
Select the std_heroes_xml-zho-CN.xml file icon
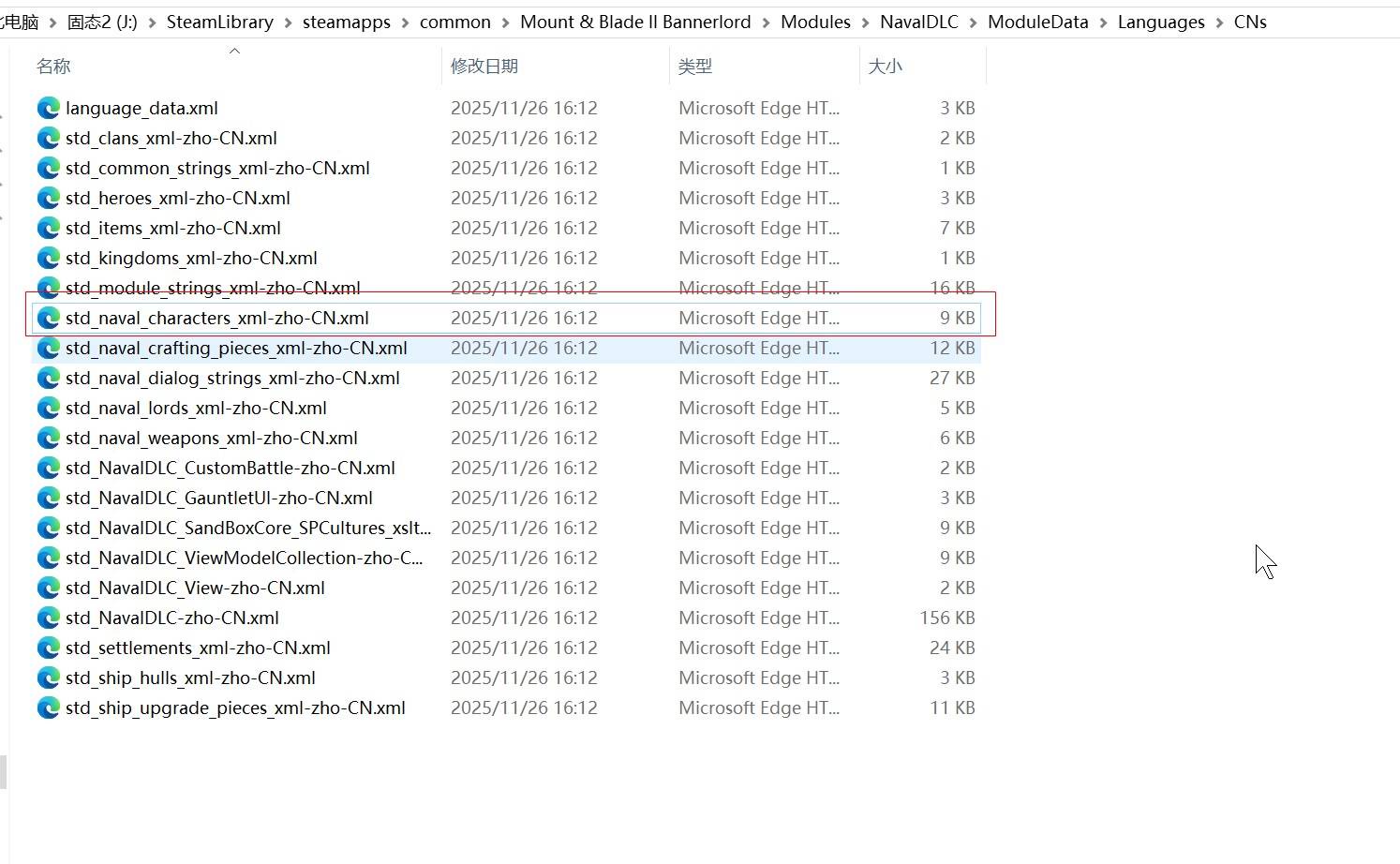pos(48,198)
